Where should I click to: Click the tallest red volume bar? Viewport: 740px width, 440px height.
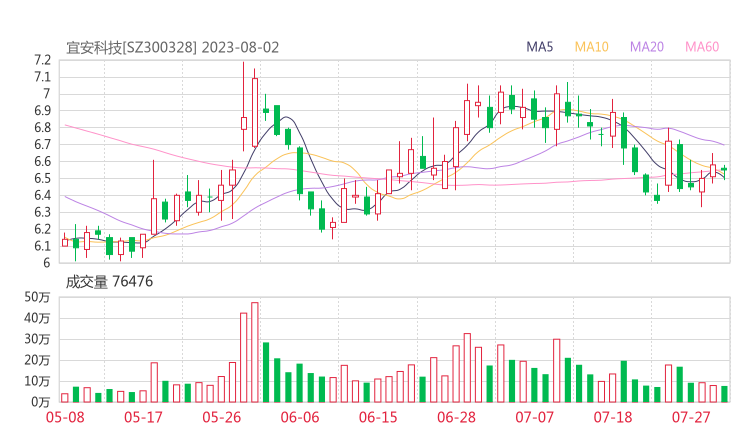[255, 352]
